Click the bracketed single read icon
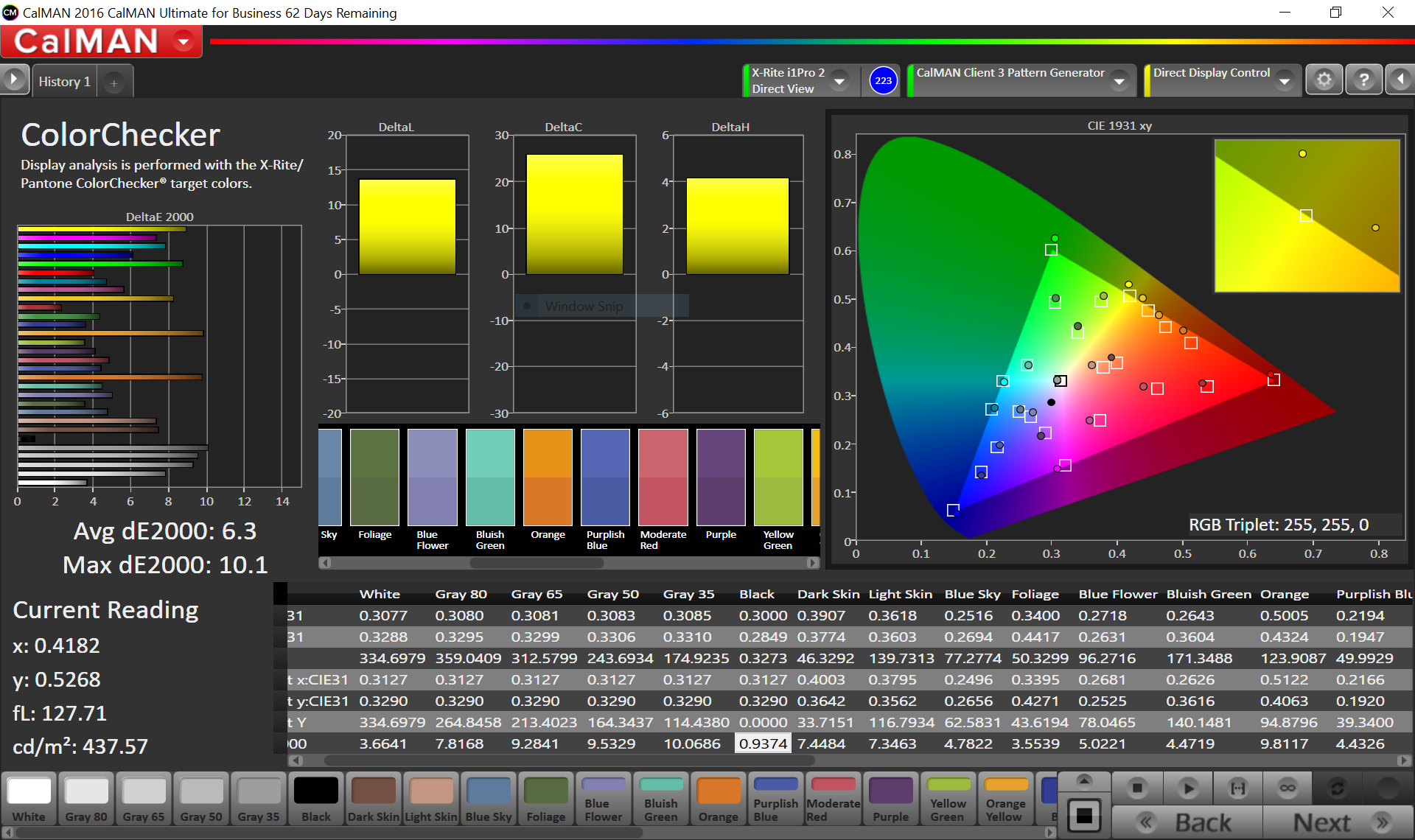Image resolution: width=1415 pixels, height=840 pixels. [1238, 788]
